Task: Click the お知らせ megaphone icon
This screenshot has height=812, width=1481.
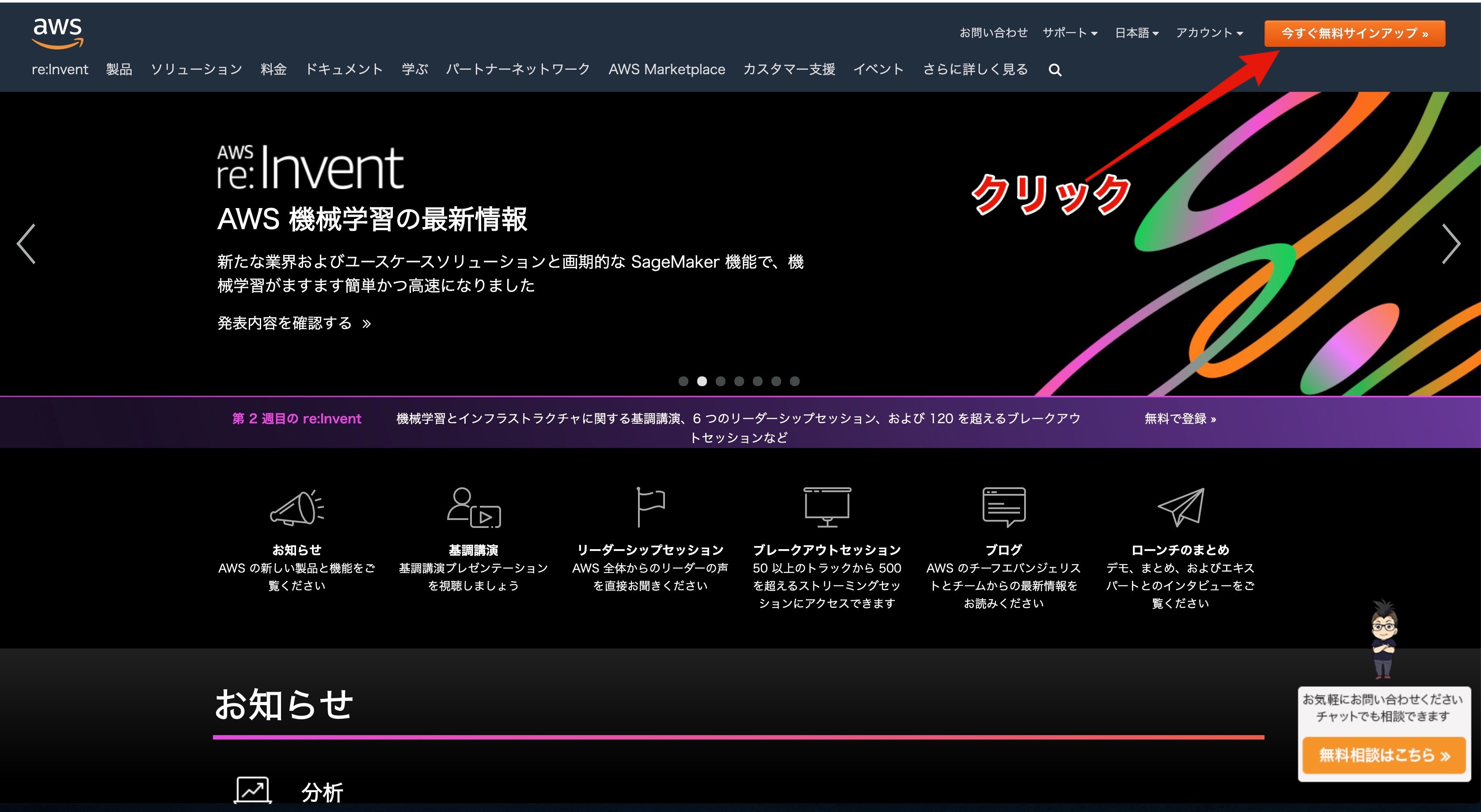Action: click(296, 508)
